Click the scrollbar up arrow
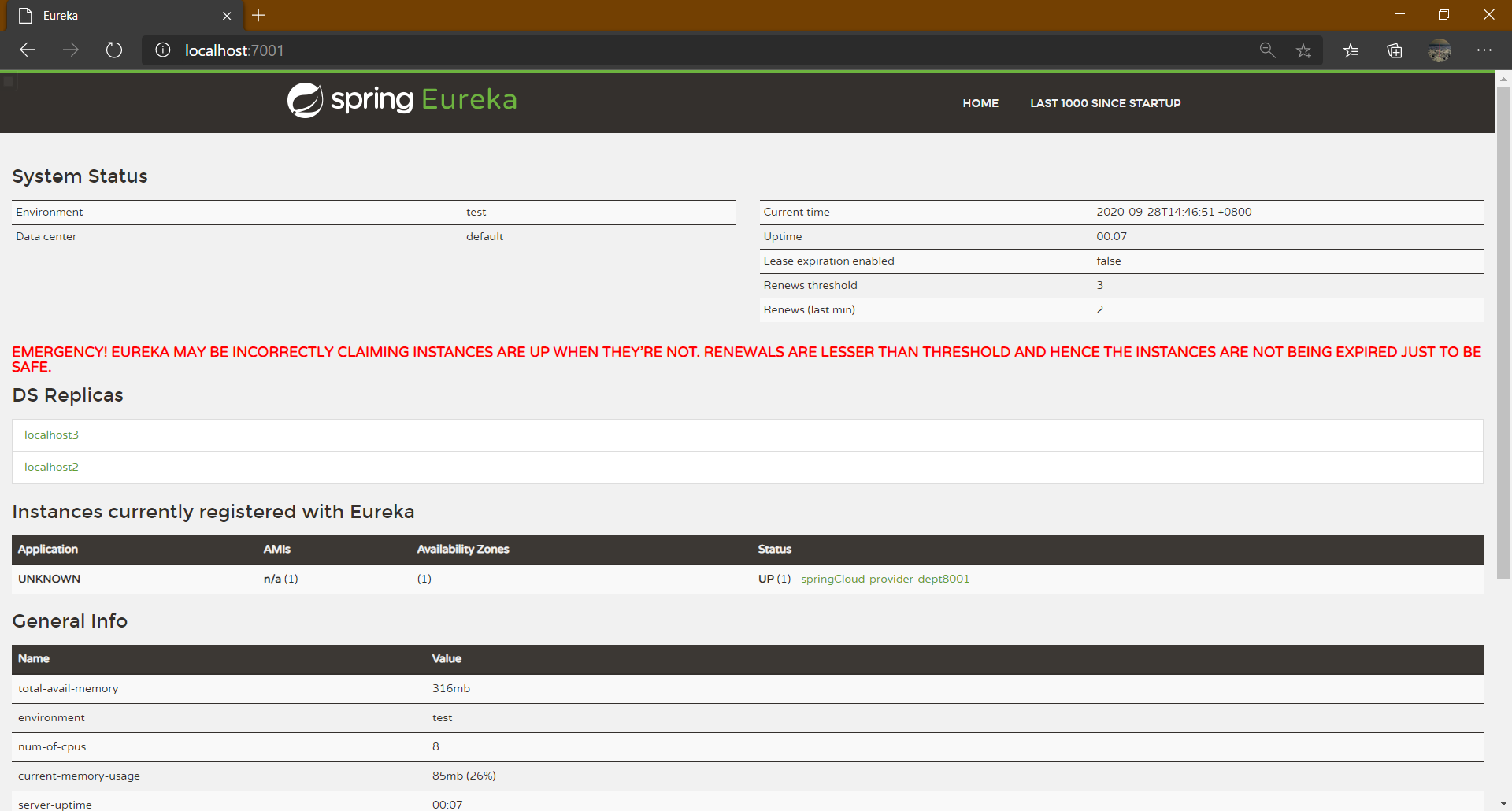Screen dimensions: 1512x811 click(1503, 80)
